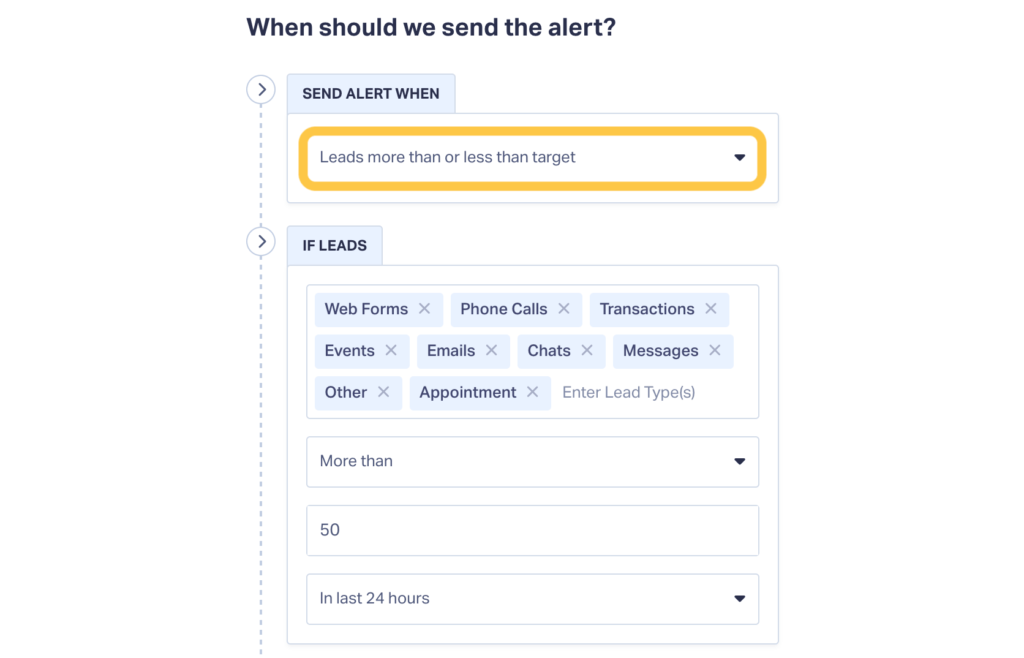Remove the Chats lead type
This screenshot has height=658, width=1024.
pos(588,351)
